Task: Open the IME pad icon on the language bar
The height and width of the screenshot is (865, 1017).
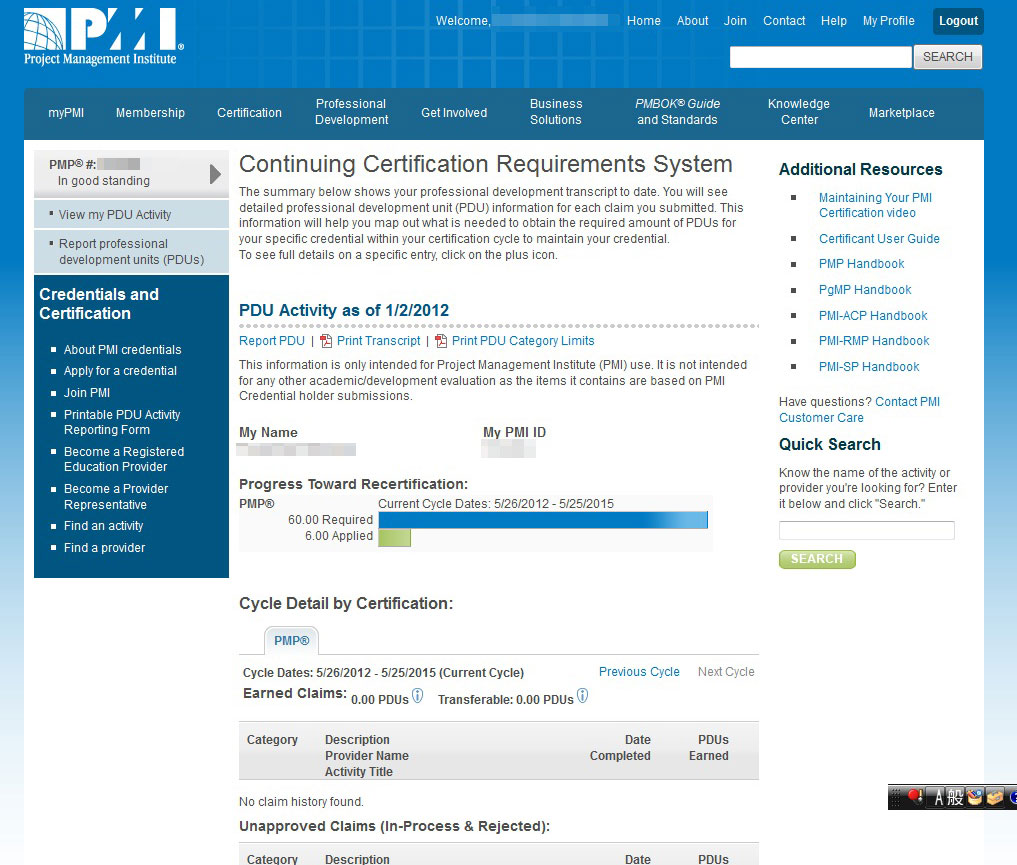Action: tap(974, 797)
